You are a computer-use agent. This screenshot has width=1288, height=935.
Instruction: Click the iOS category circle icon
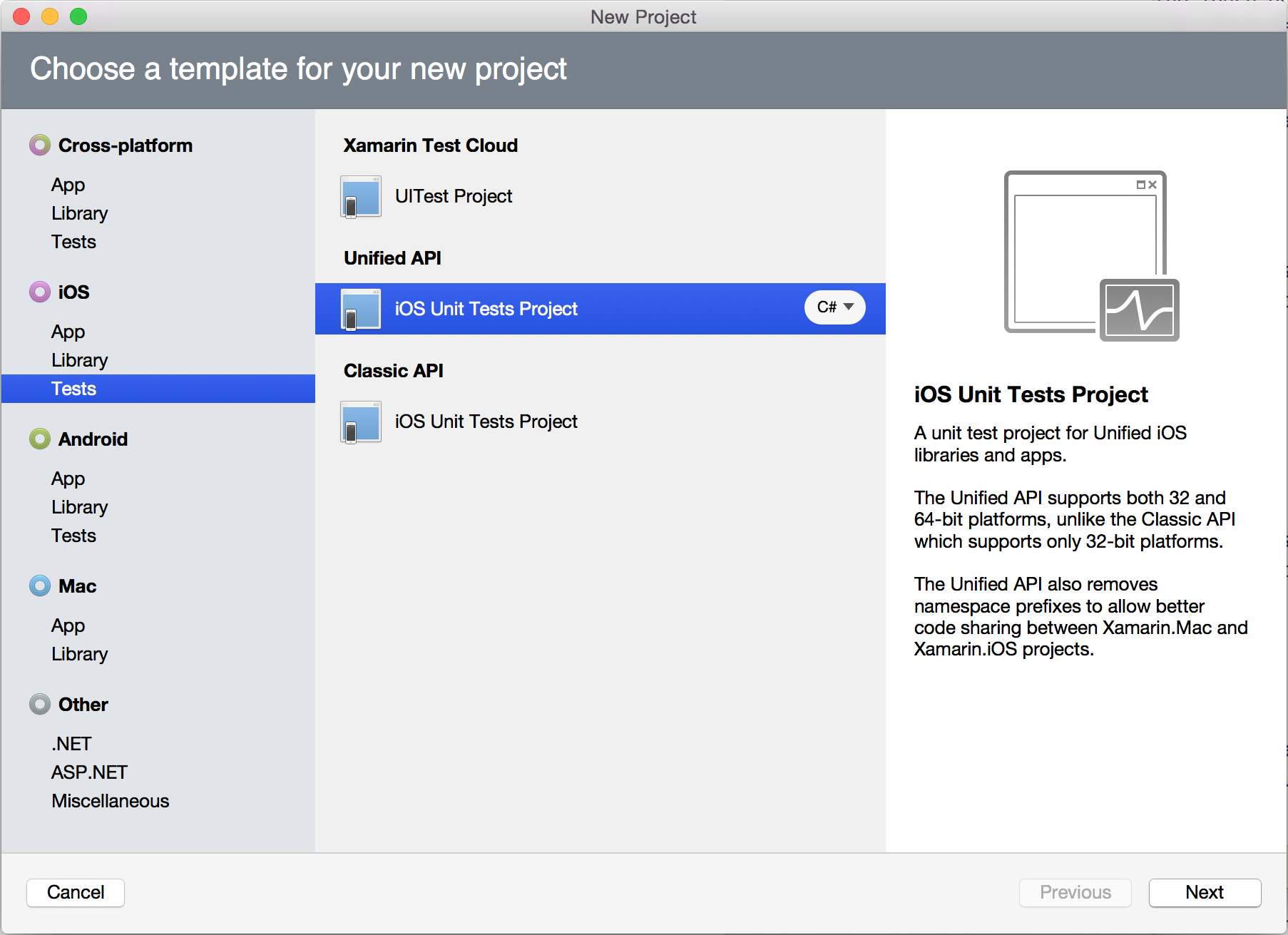(40, 292)
